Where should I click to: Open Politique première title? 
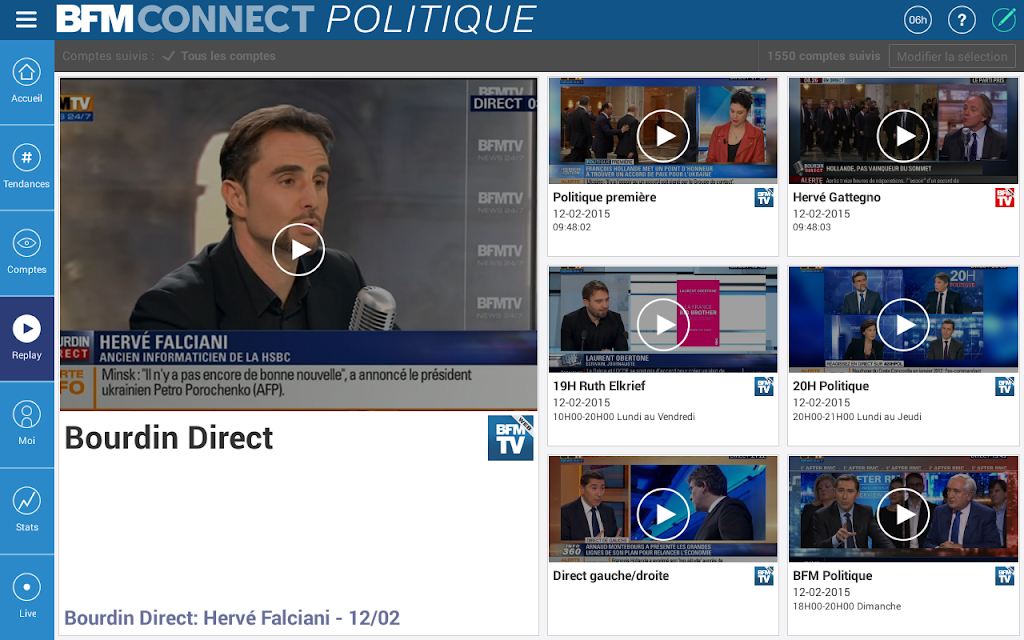point(604,197)
